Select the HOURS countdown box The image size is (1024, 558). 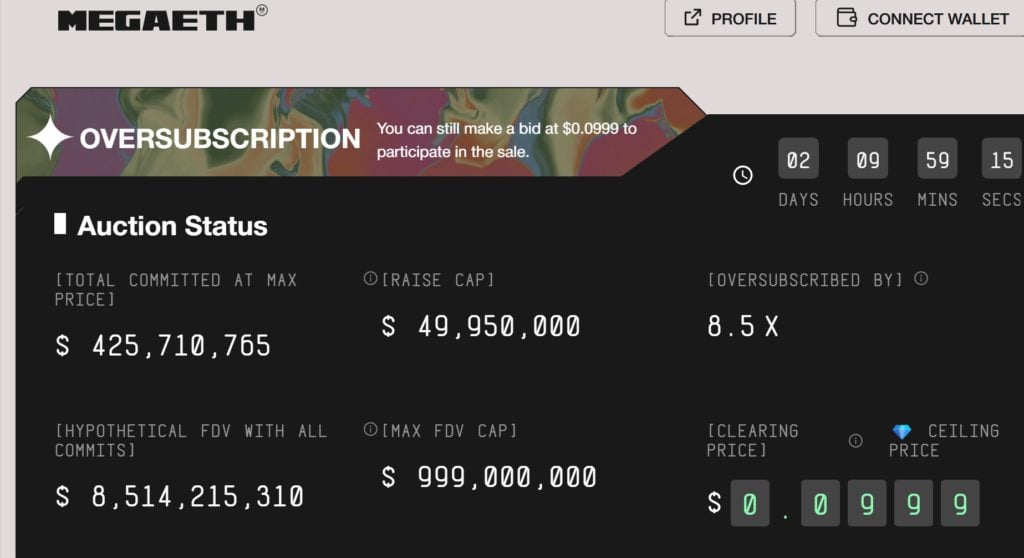click(x=867, y=159)
